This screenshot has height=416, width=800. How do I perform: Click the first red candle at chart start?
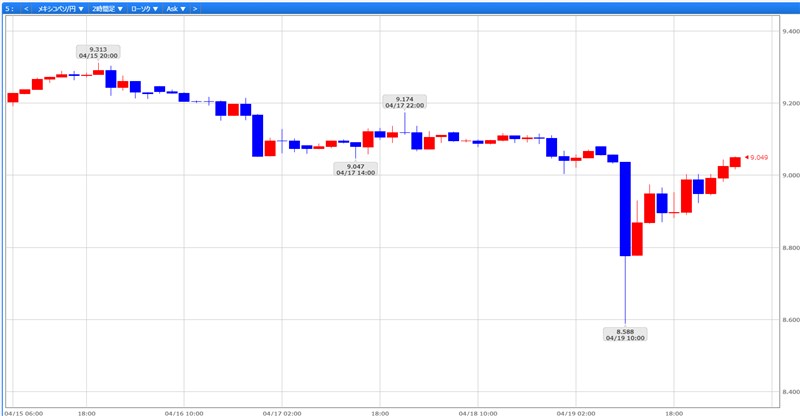pos(13,97)
